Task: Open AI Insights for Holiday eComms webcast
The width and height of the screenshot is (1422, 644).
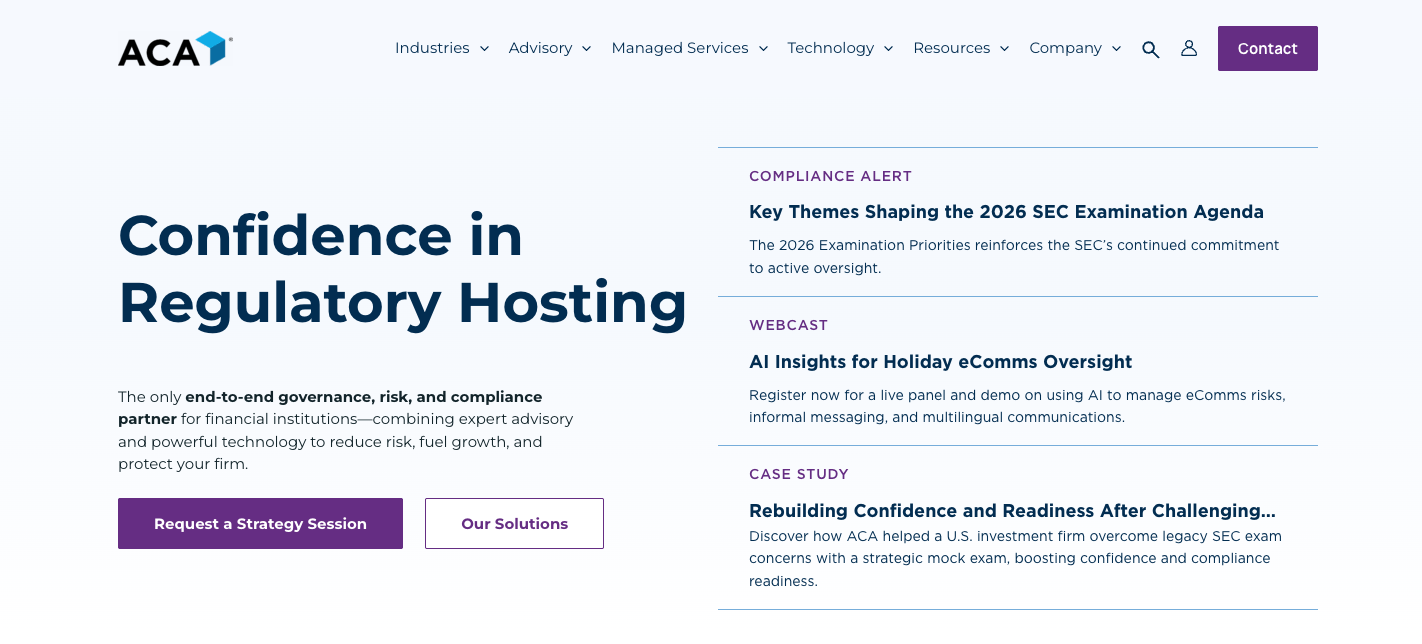Action: 940,362
